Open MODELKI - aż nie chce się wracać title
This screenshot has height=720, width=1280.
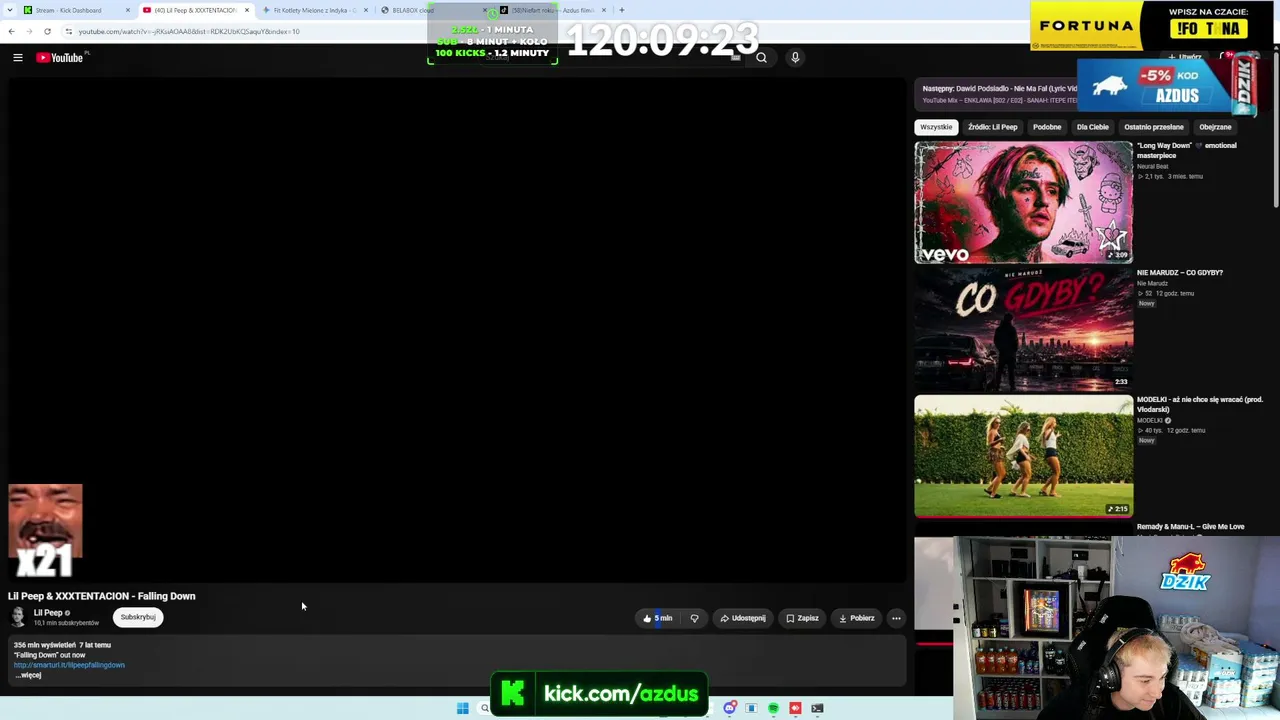pyautogui.click(x=1200, y=404)
